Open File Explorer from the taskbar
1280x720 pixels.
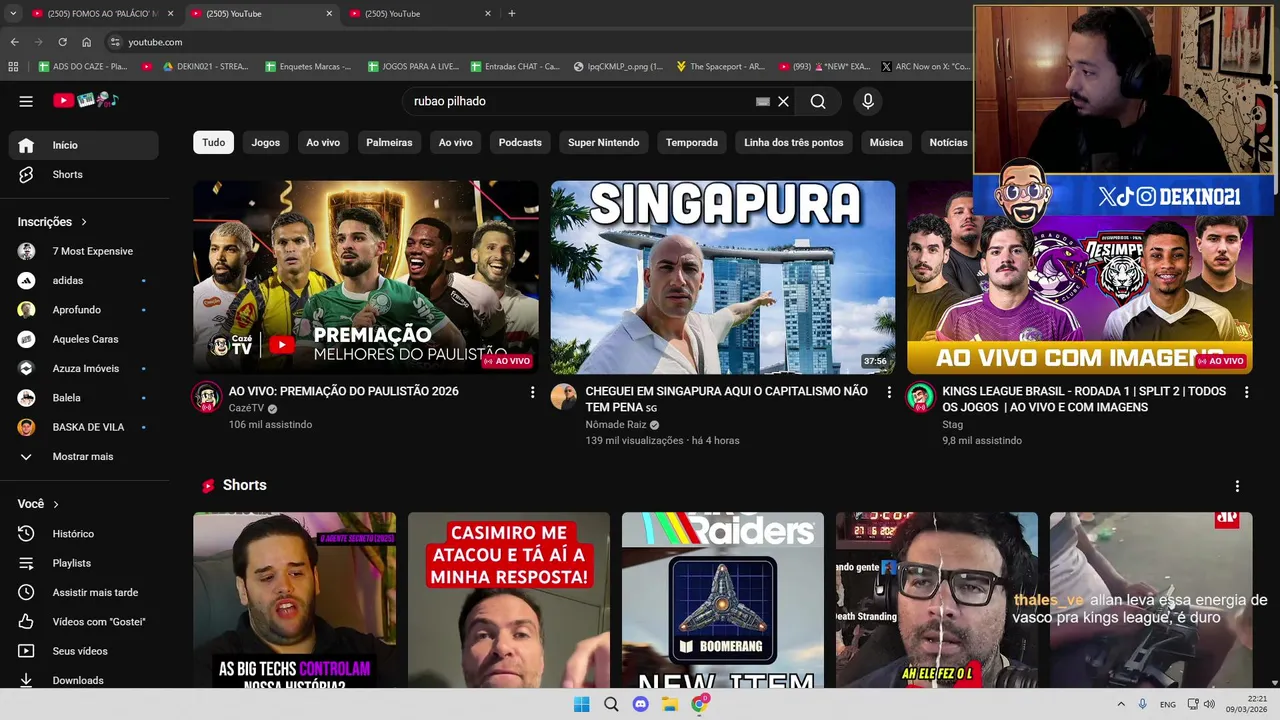670,704
